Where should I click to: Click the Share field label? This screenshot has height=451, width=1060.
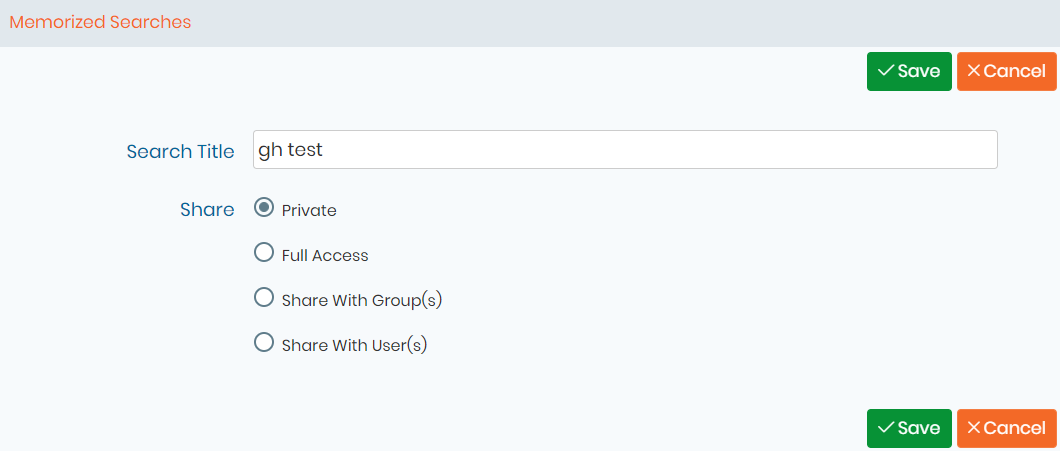[207, 210]
